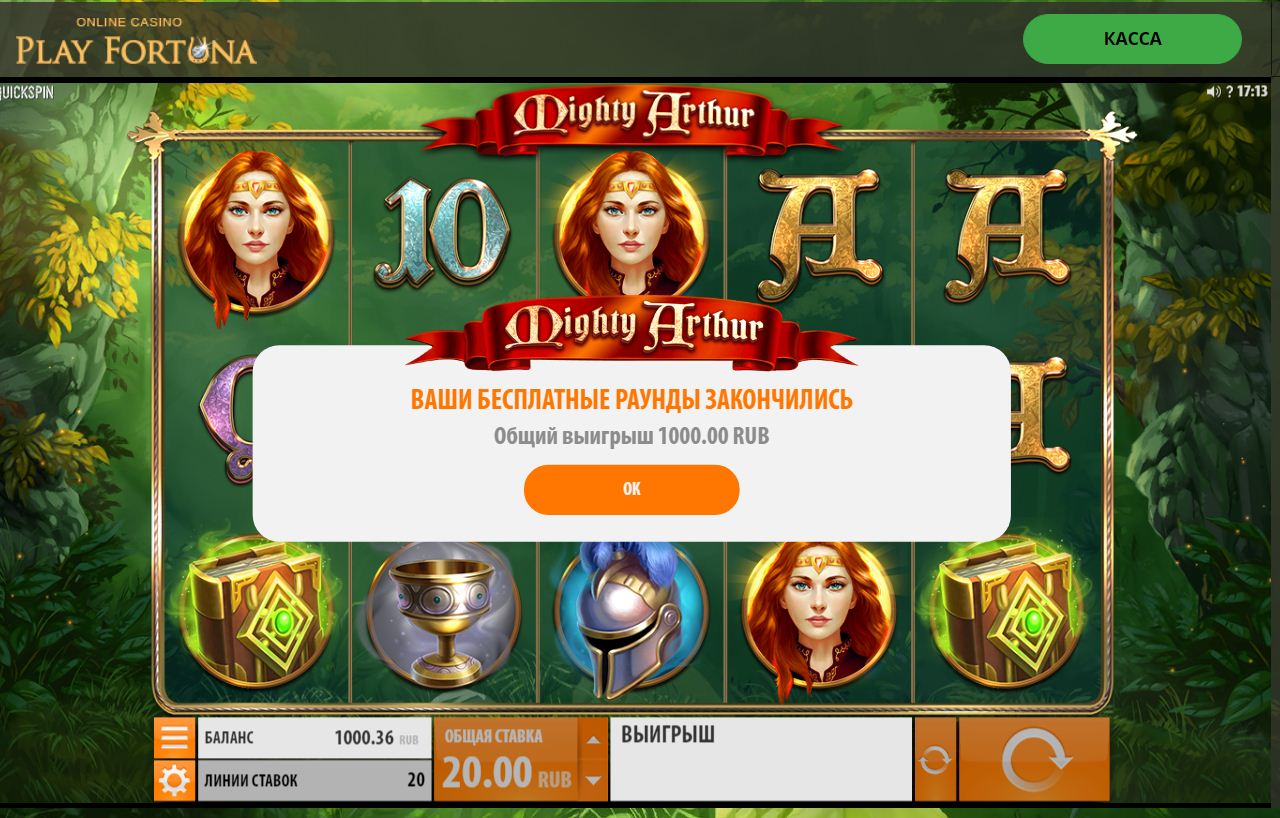Click the ЛИНИИ СТАВОК bet lines field

click(x=314, y=780)
